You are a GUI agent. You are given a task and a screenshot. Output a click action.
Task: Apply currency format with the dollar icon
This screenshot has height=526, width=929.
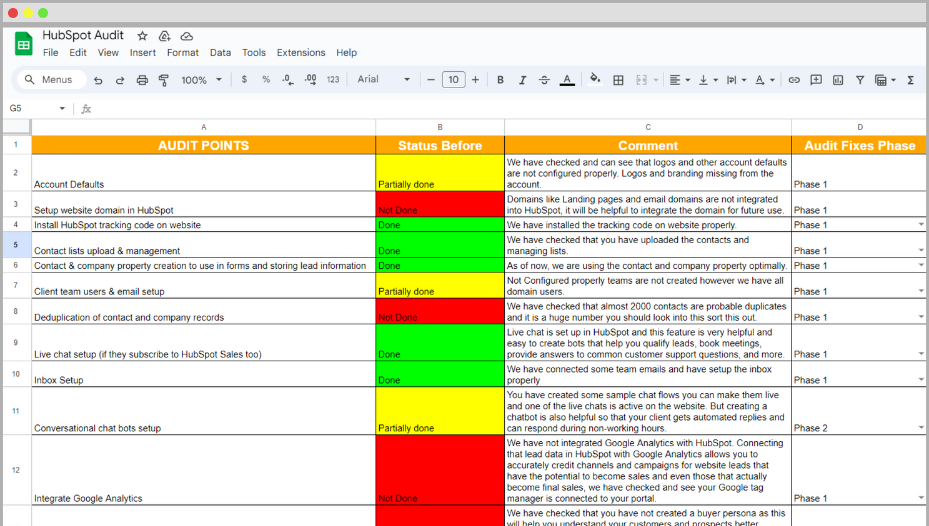coord(244,79)
